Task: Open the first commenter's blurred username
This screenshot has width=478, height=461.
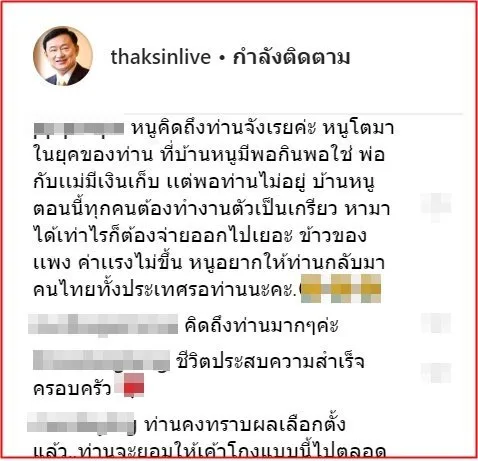Action: (79, 129)
